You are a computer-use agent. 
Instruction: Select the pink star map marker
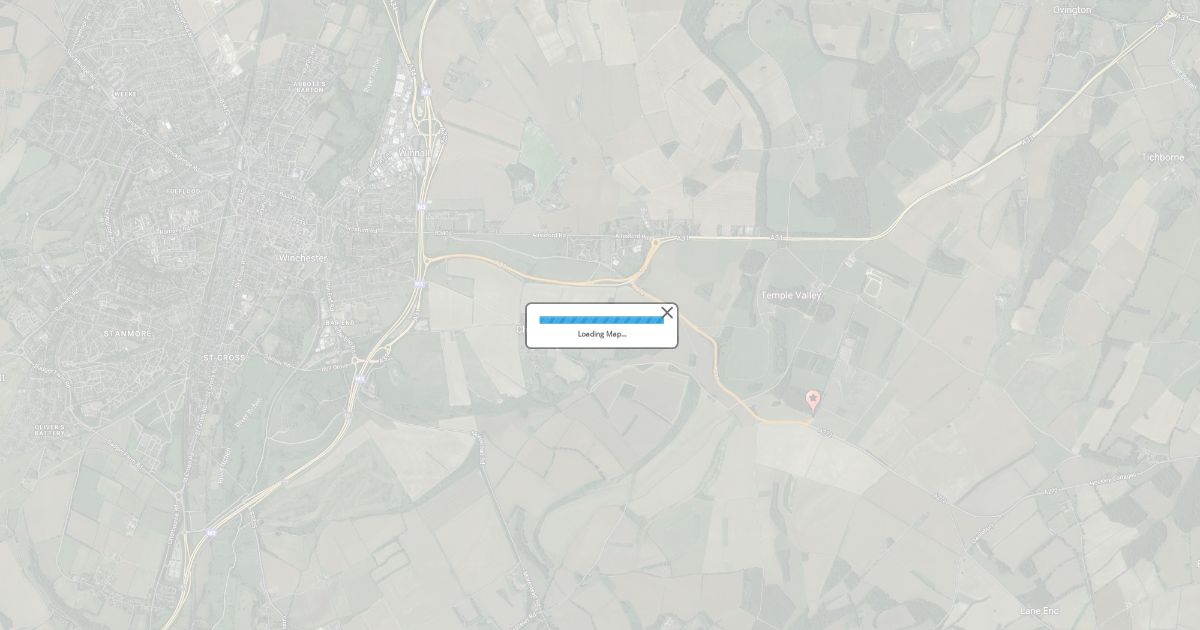point(813,401)
